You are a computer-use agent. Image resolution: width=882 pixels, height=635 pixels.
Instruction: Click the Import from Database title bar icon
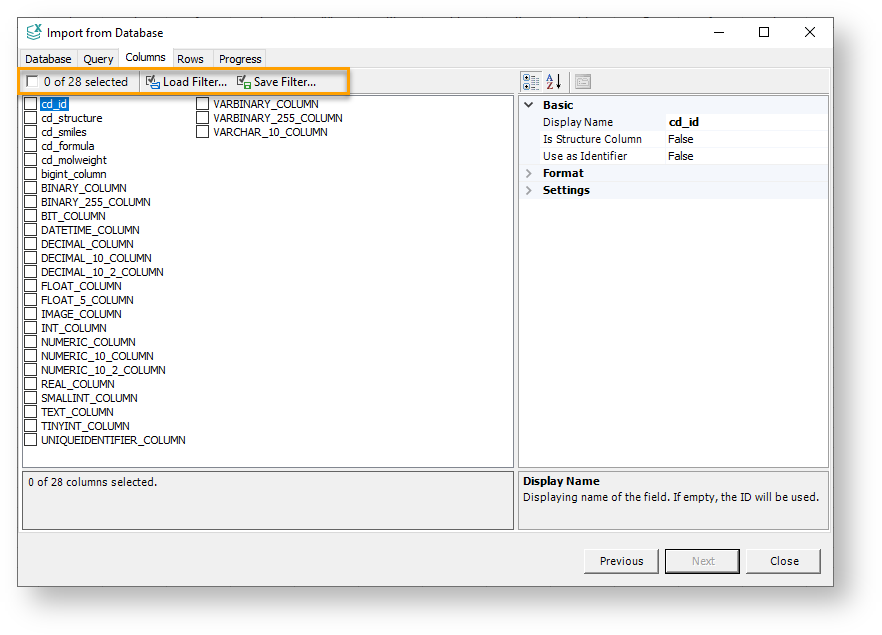pyautogui.click(x=34, y=32)
